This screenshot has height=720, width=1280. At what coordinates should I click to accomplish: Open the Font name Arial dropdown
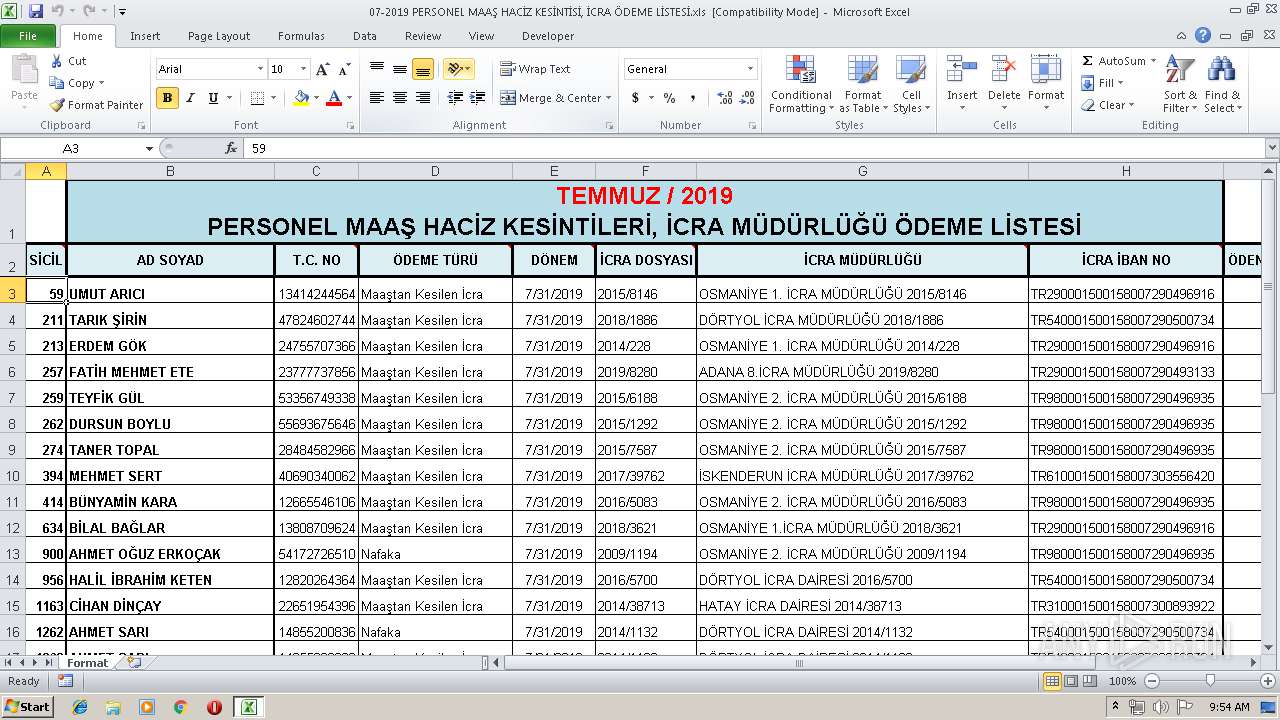[x=261, y=69]
